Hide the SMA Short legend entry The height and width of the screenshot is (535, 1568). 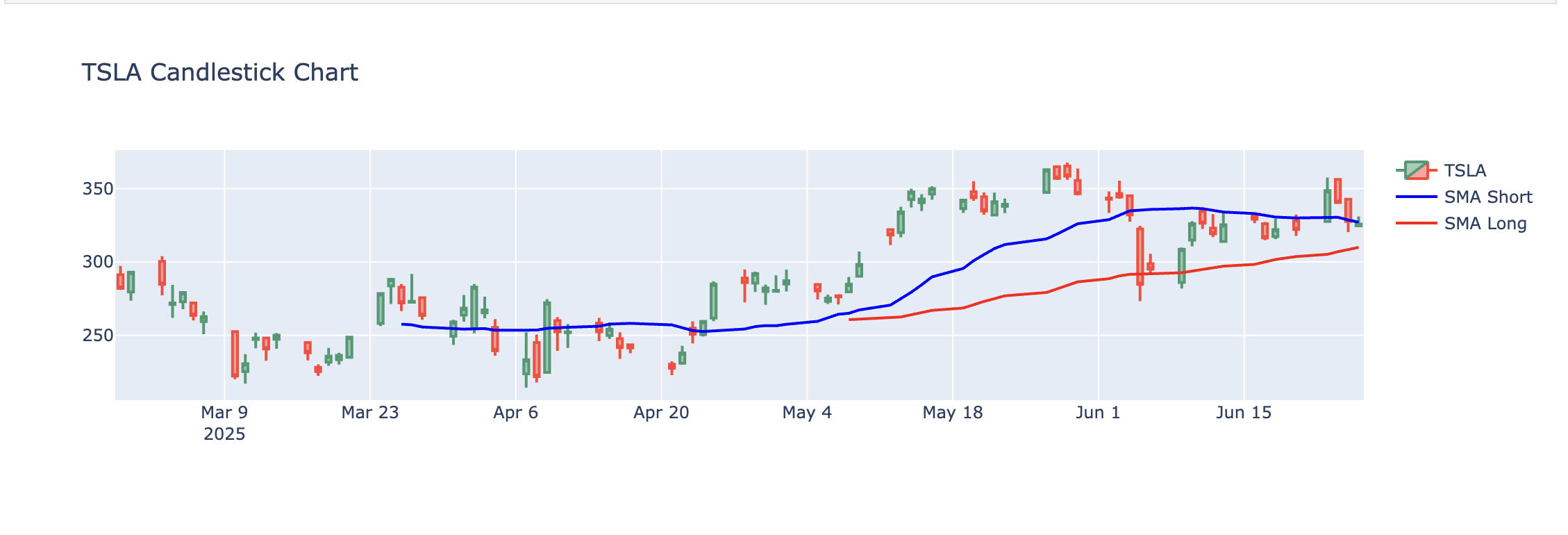coord(1464,197)
